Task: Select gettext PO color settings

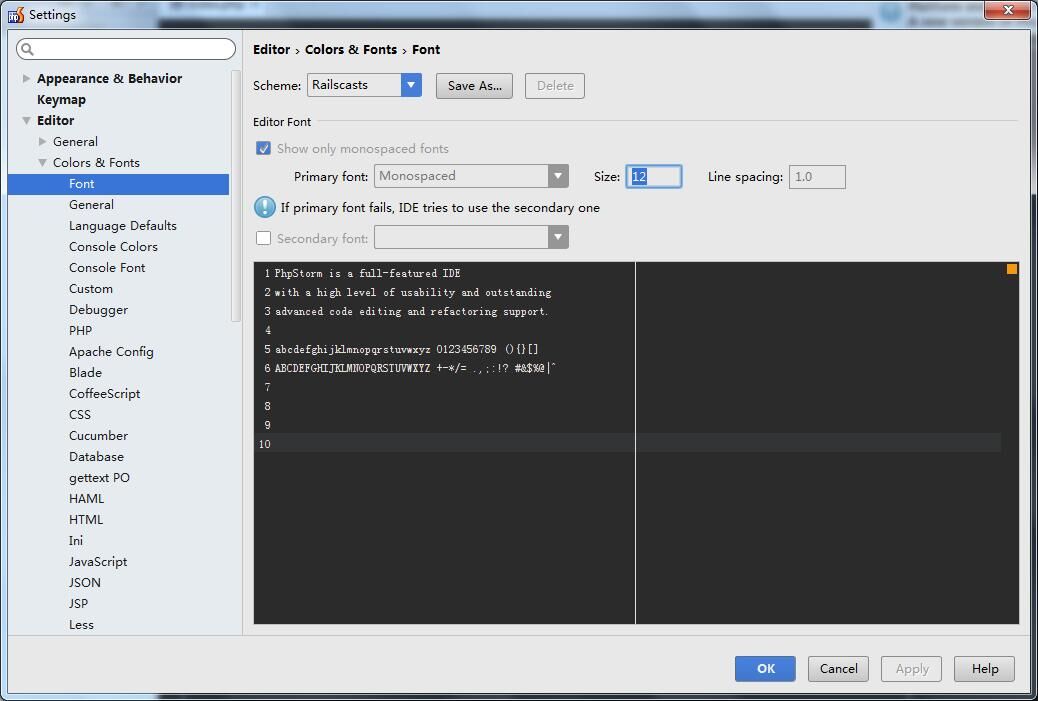Action: pyautogui.click(x=99, y=478)
